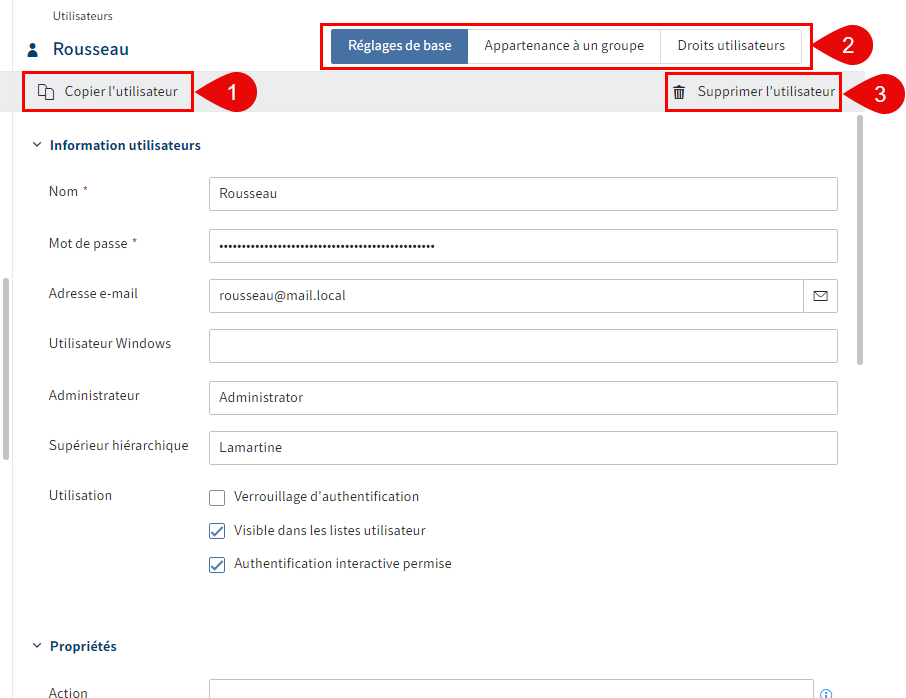
Task: Disable Authentification interactive permise
Action: tap(217, 565)
